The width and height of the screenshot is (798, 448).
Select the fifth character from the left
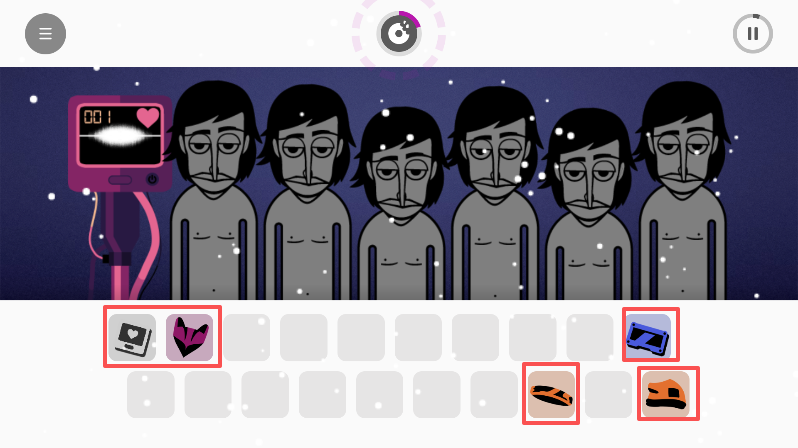pos(589,204)
